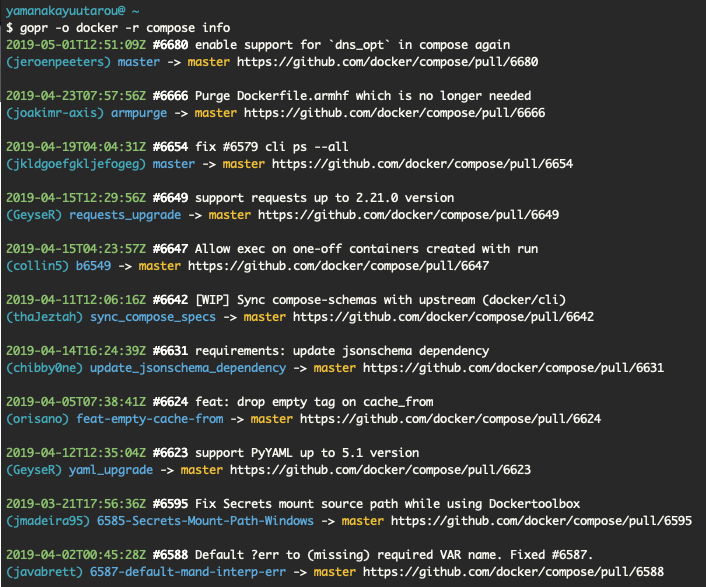Click PR number #6595
The image size is (706, 587).
point(170,504)
